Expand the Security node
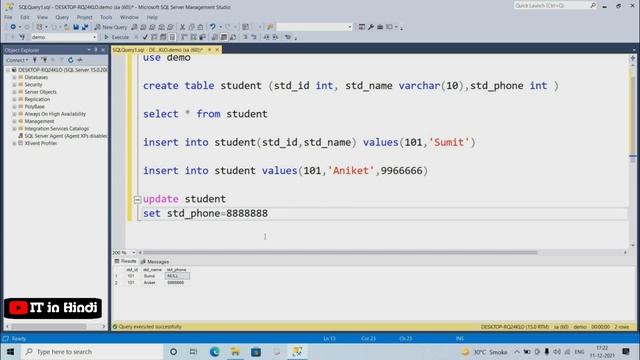The height and width of the screenshot is (360, 640). tap(14, 84)
